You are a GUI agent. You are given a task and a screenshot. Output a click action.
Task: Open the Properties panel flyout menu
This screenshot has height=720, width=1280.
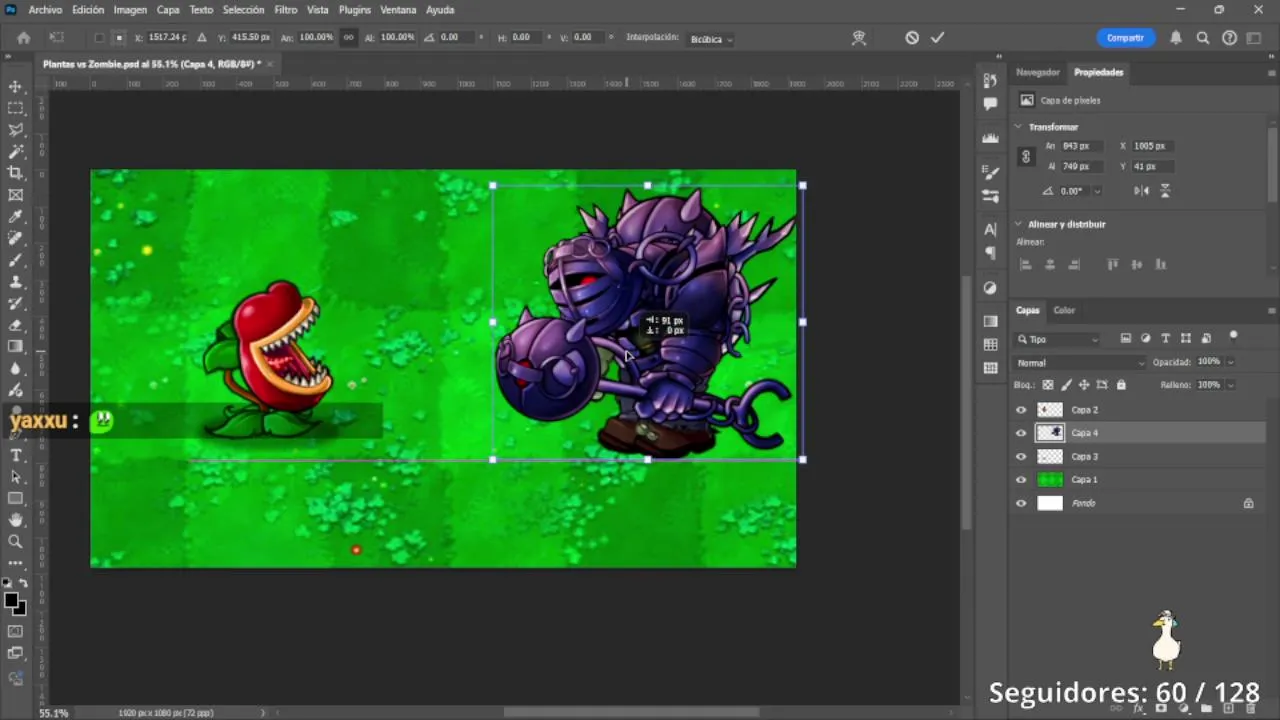[1272, 72]
